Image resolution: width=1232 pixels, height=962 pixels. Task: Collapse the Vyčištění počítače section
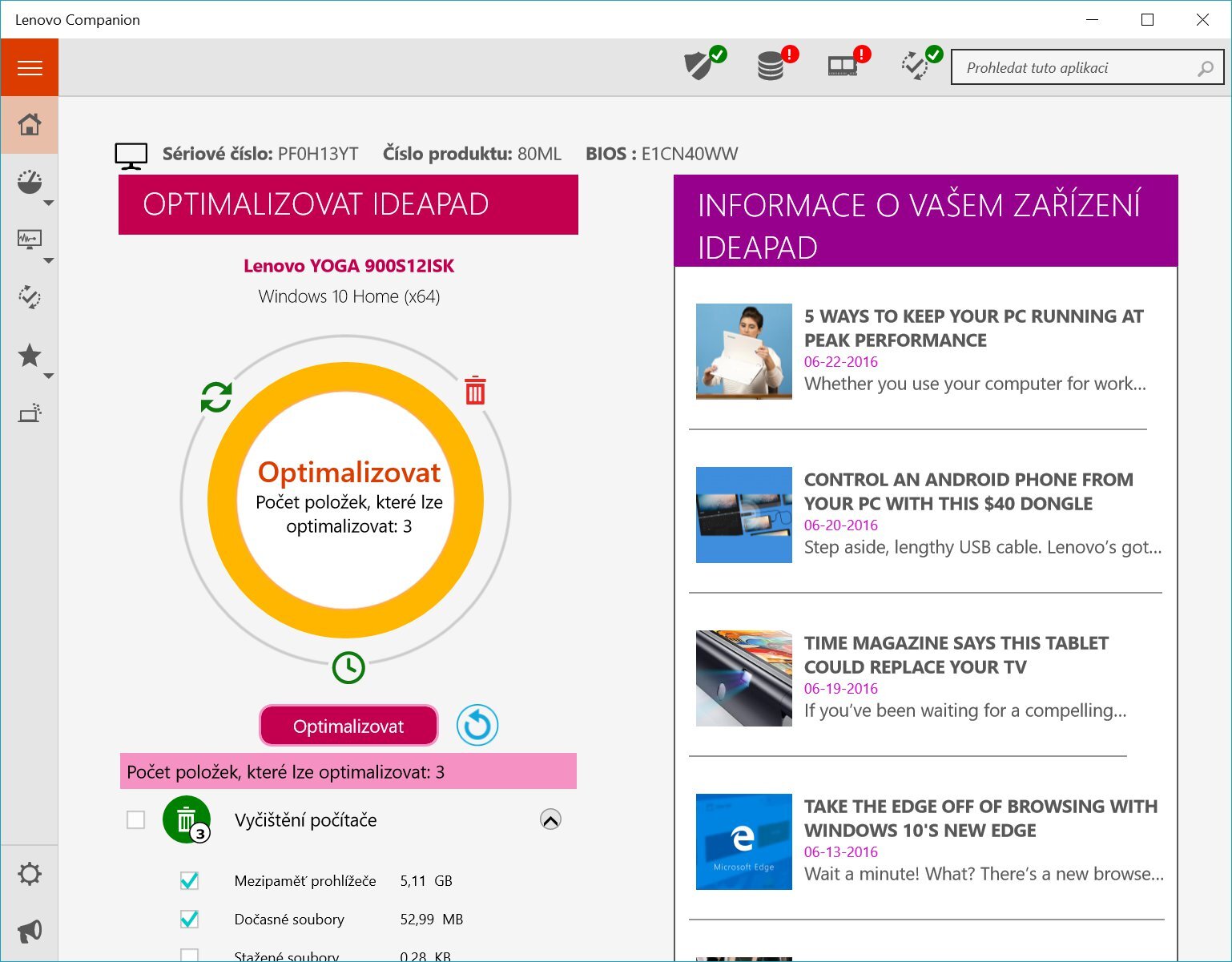pos(550,819)
